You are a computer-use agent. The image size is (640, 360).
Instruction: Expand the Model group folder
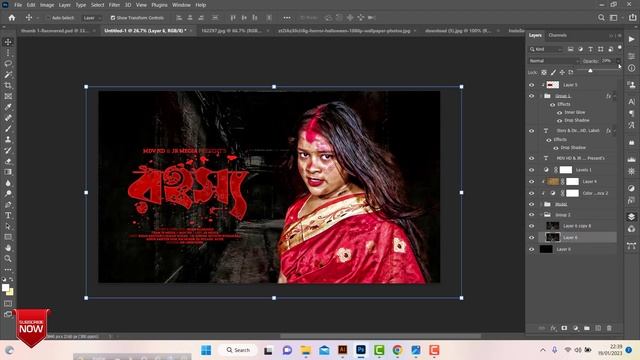tap(542, 204)
